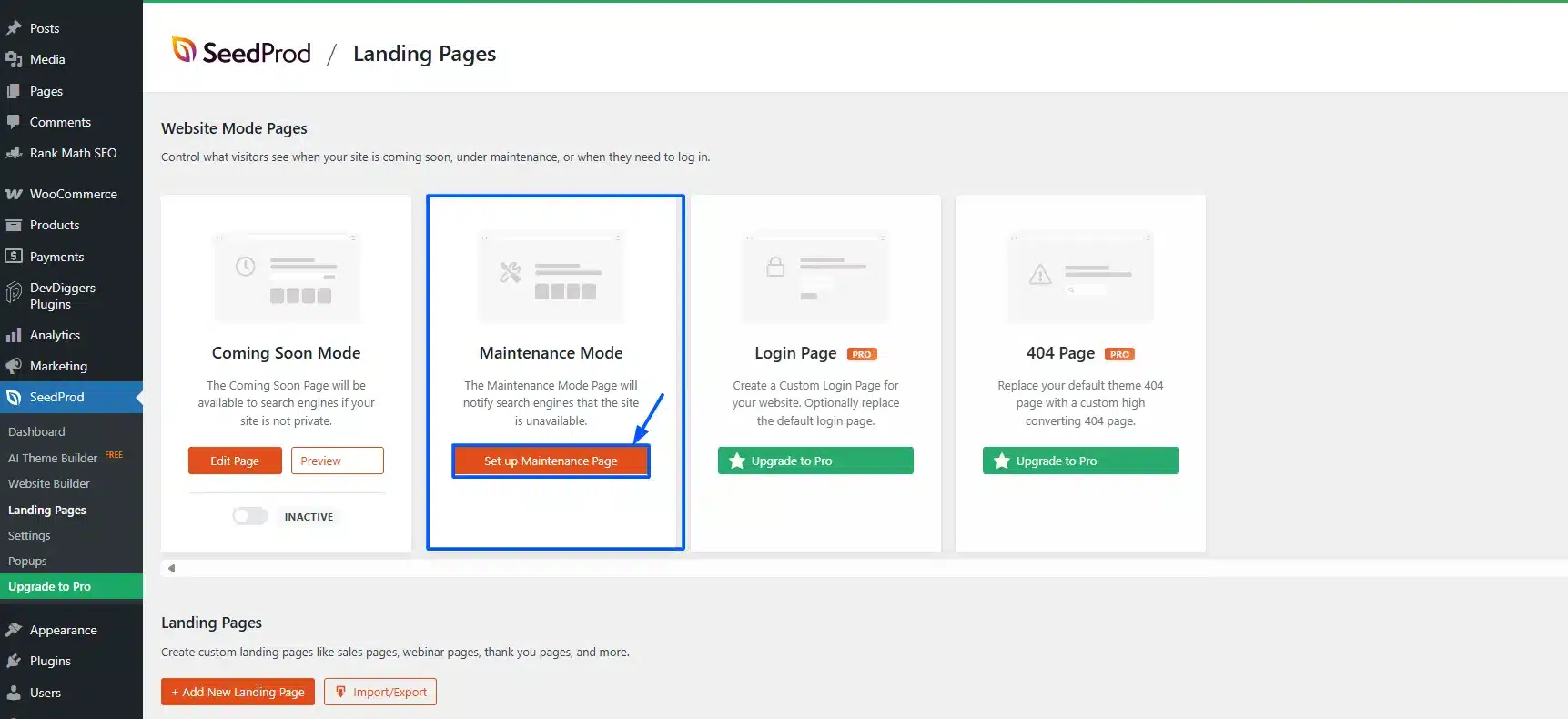Click Add New Landing Page button

(238, 692)
